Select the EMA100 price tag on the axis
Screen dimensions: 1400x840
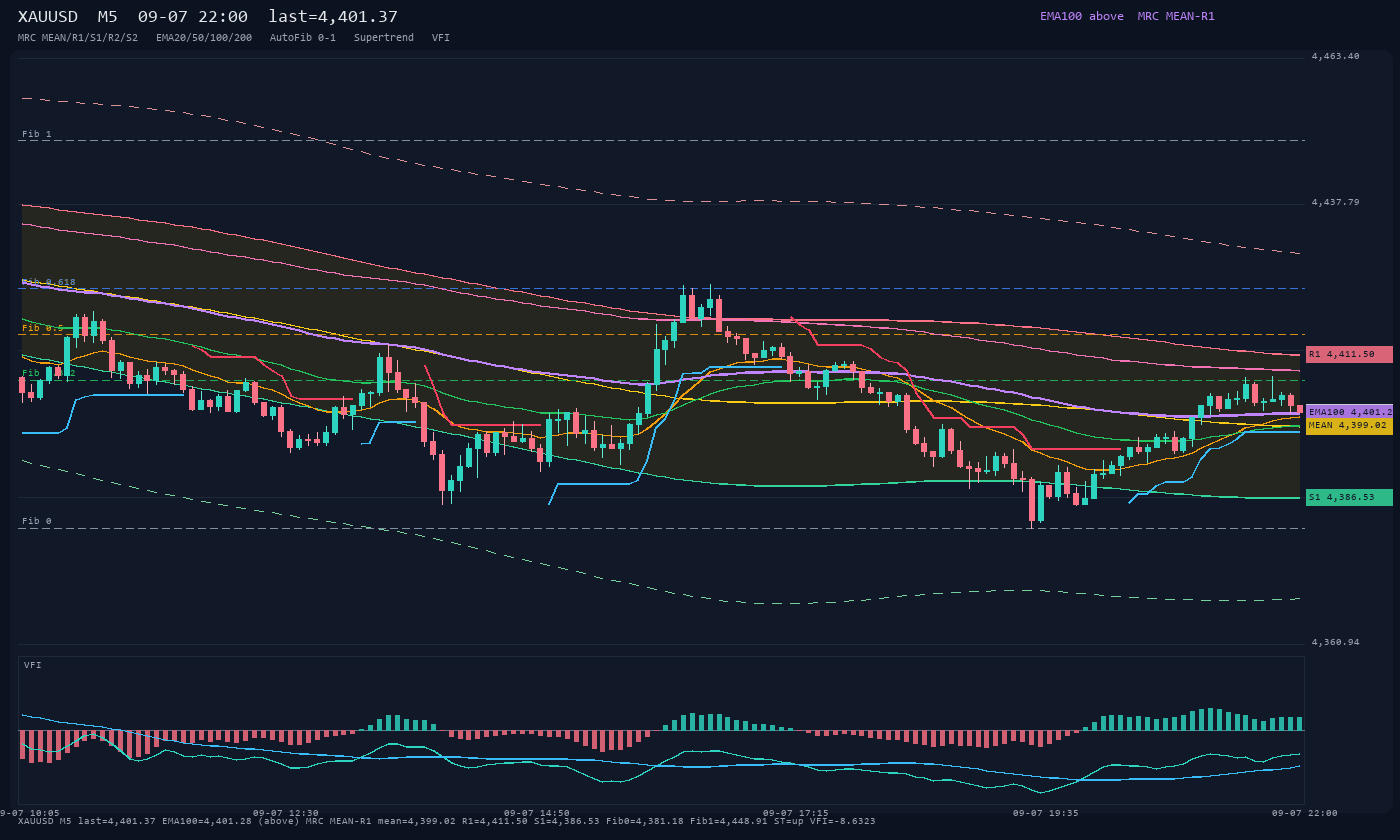pos(1349,411)
